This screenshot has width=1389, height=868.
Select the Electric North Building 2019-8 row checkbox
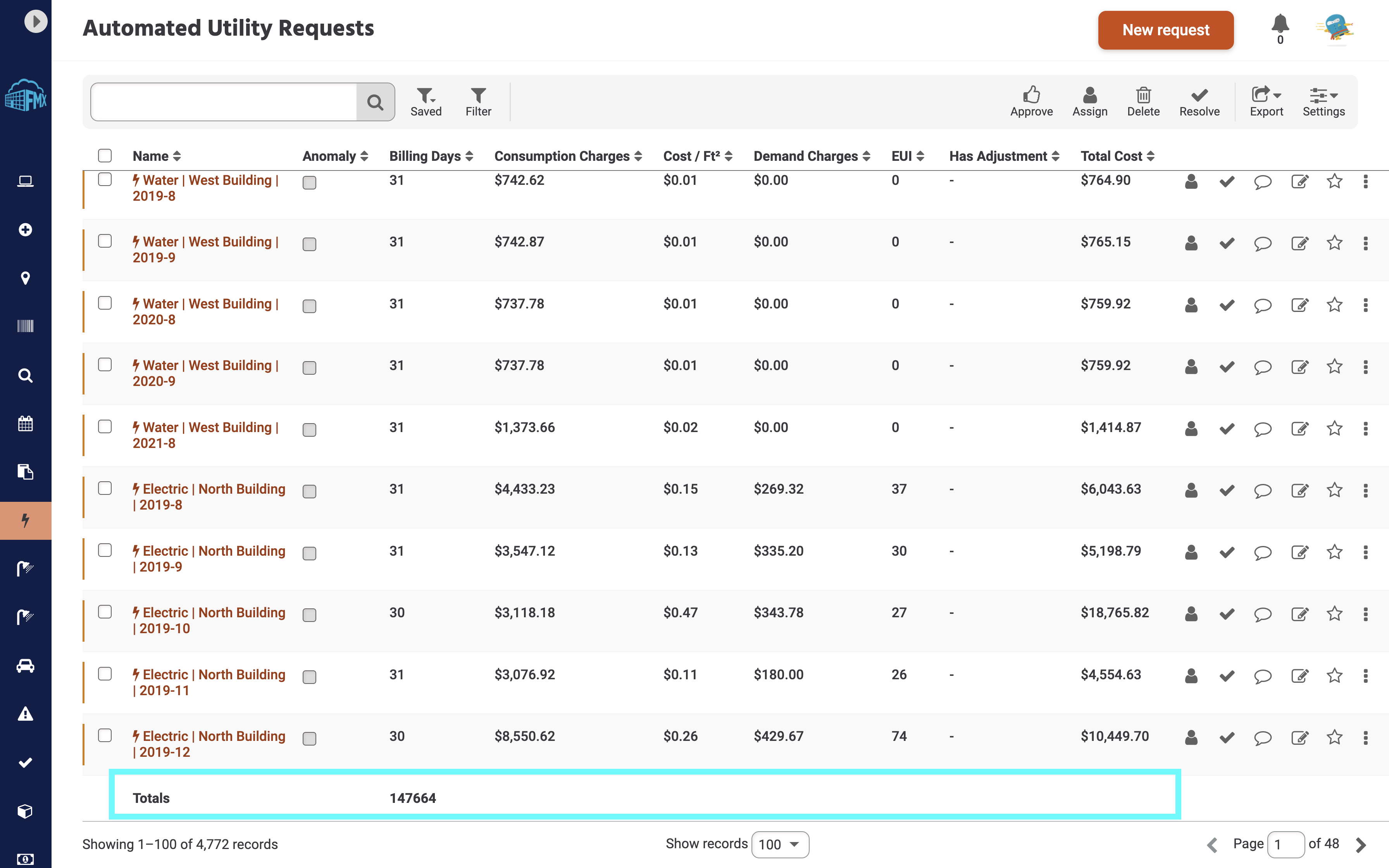(105, 489)
